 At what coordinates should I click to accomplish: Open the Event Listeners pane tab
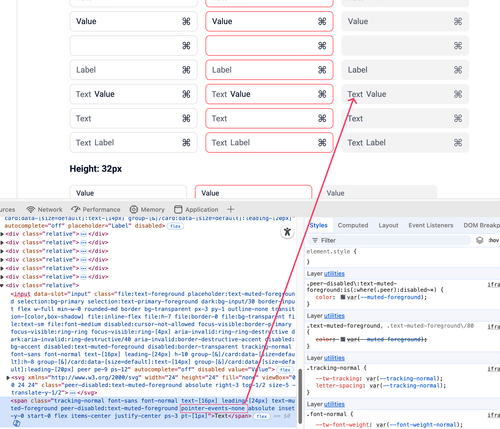pos(431,225)
